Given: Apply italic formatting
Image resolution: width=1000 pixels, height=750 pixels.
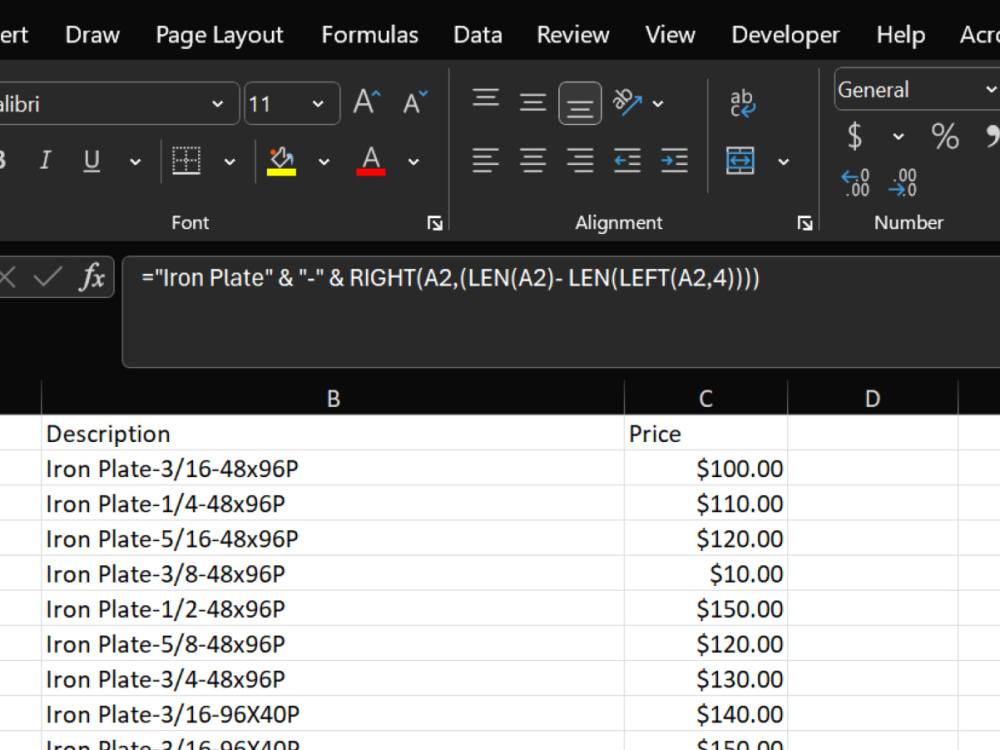Looking at the screenshot, I should [x=45, y=159].
